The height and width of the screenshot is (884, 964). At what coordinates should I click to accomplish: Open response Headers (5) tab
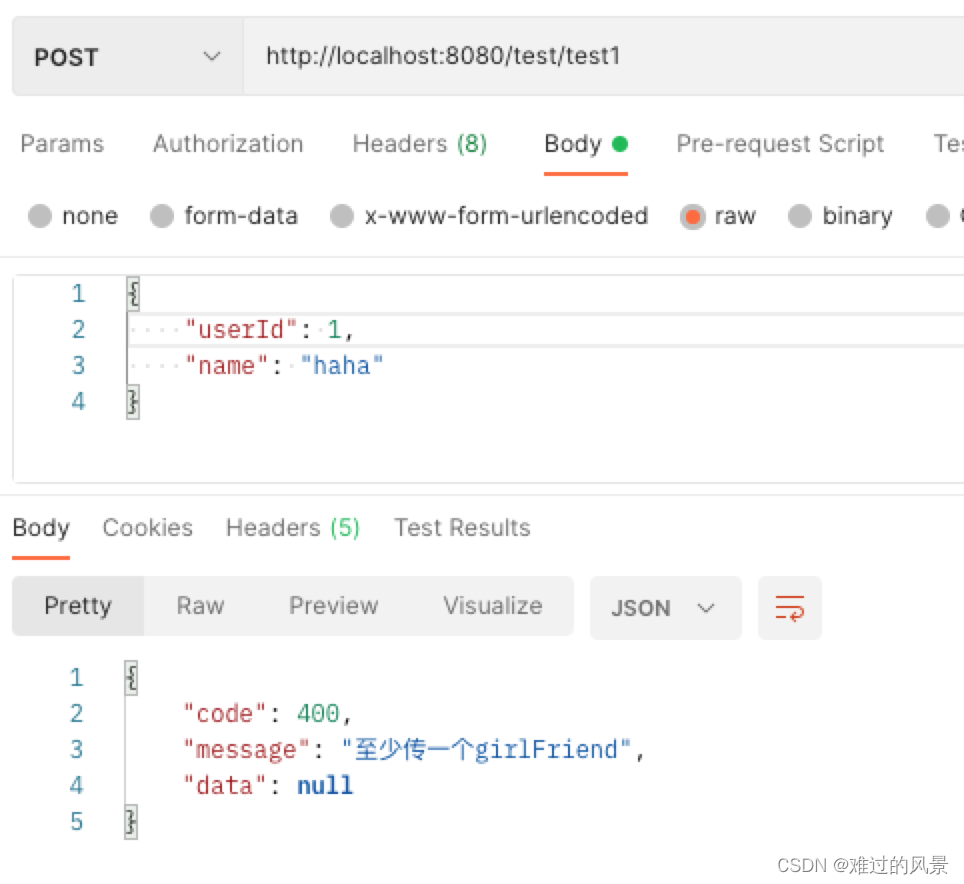293,528
